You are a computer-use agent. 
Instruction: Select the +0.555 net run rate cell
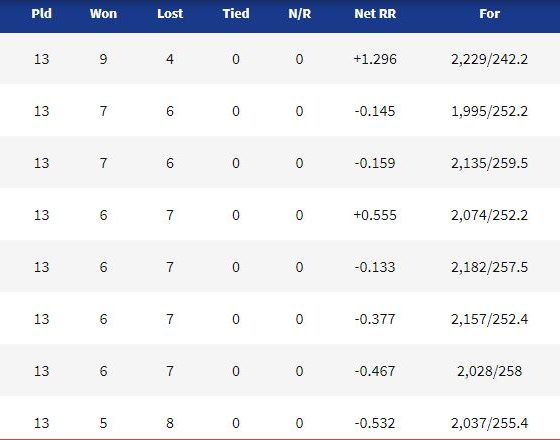pyautogui.click(x=375, y=215)
